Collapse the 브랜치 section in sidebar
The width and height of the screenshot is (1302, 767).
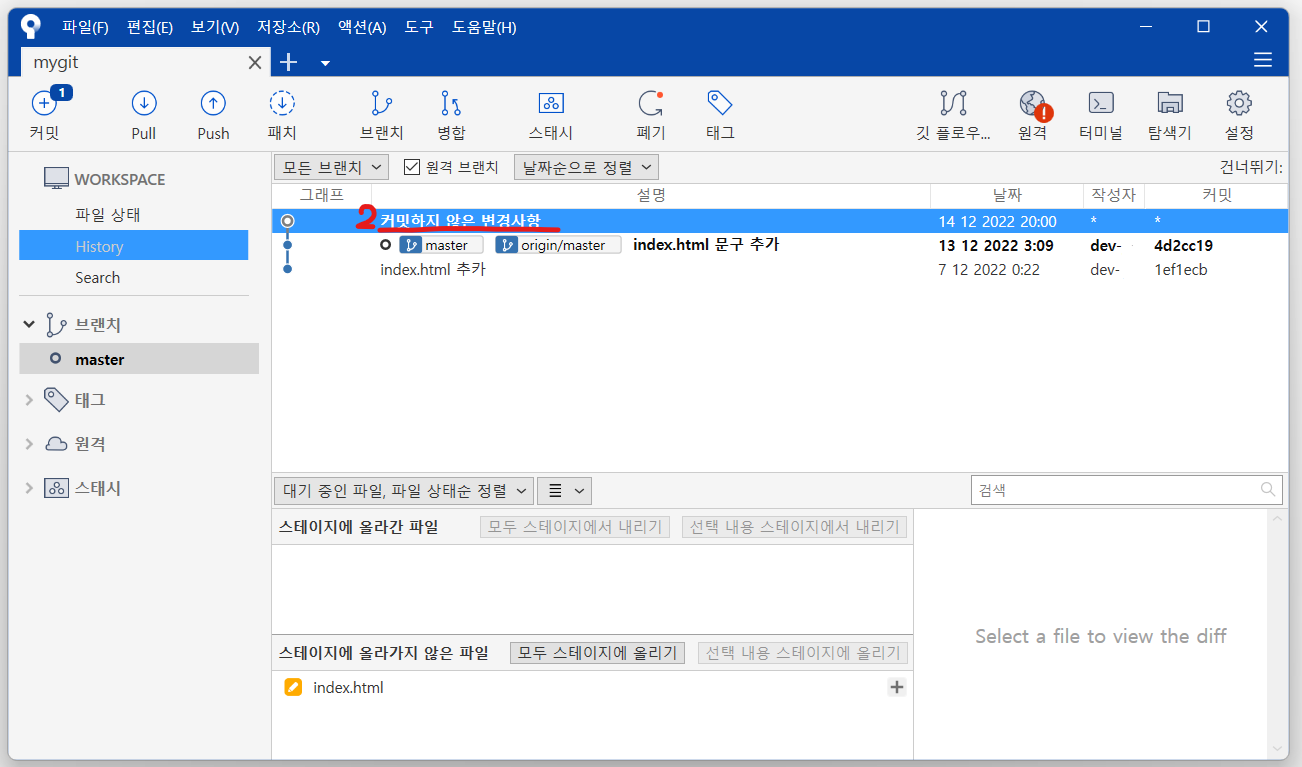29,324
